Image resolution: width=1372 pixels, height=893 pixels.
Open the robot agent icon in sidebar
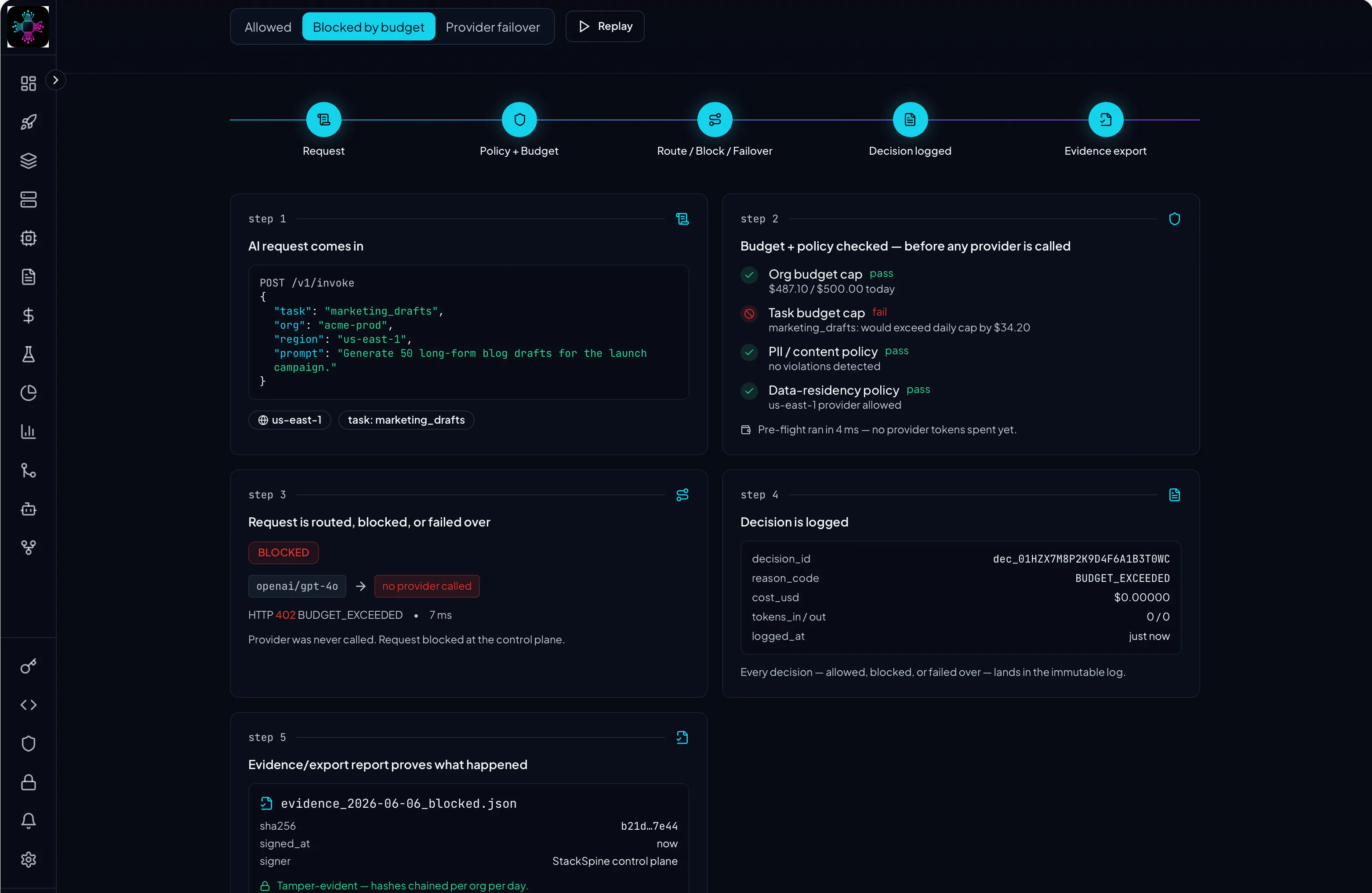coord(28,508)
